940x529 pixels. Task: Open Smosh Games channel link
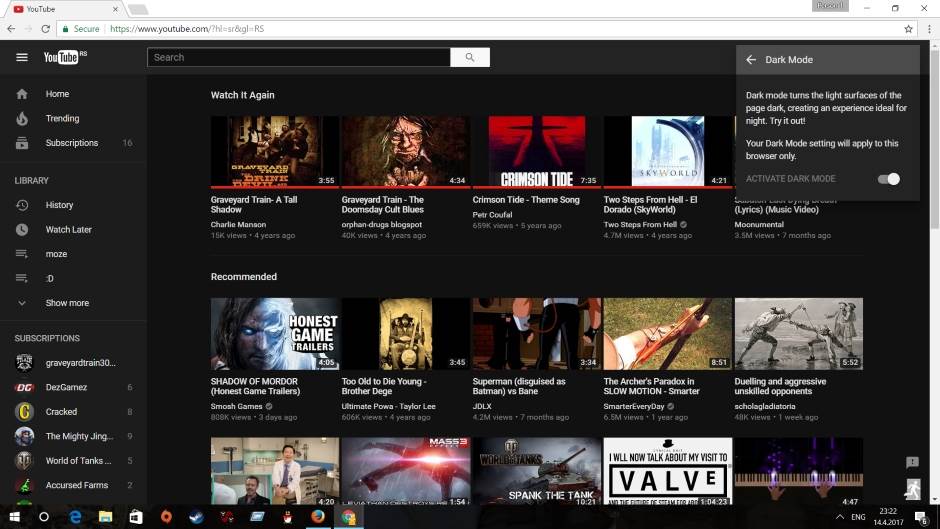coord(236,406)
